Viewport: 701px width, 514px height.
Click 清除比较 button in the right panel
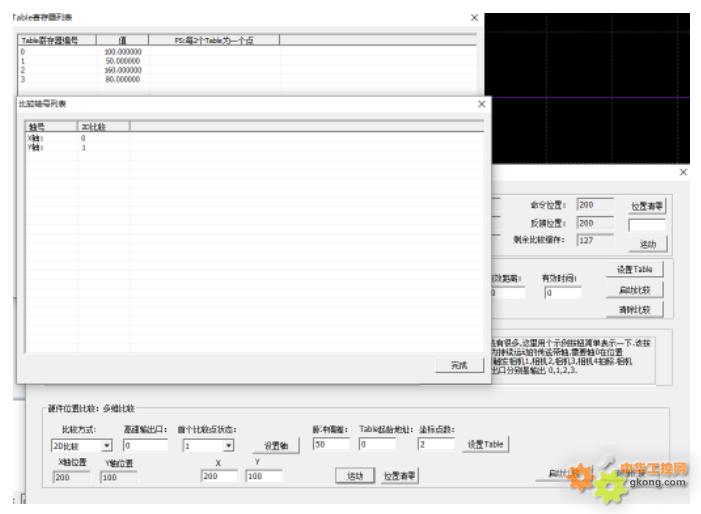634,309
